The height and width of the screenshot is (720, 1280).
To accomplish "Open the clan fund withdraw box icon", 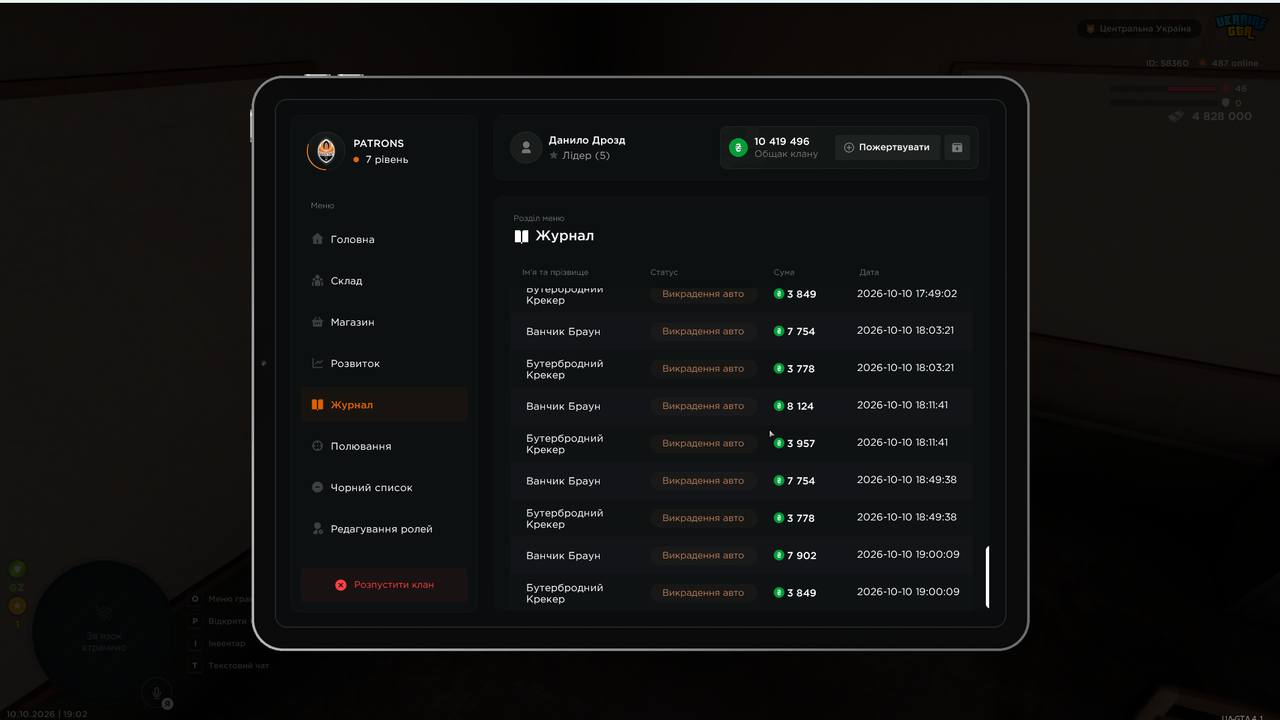I will click(x=957, y=148).
